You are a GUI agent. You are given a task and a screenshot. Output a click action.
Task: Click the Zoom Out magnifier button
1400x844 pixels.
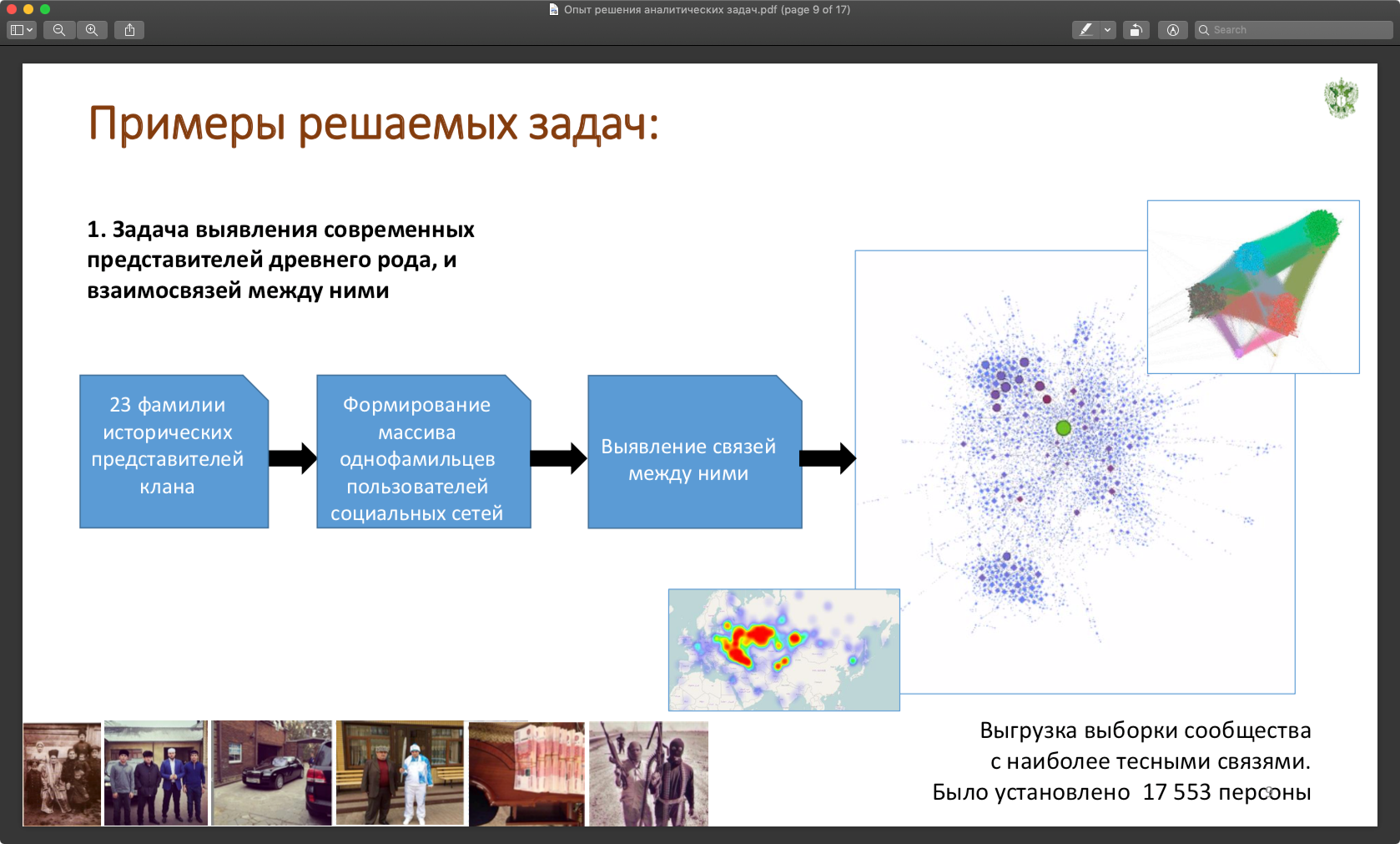tap(59, 30)
